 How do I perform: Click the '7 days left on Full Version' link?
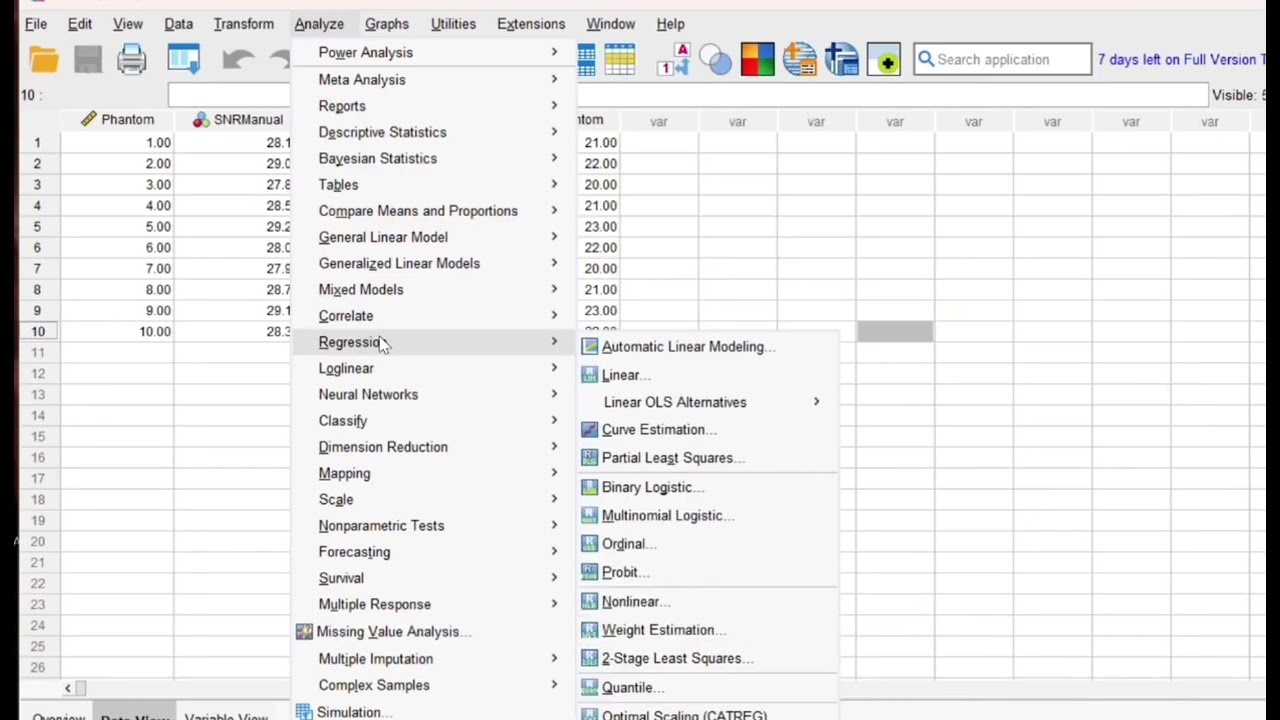pos(1181,60)
